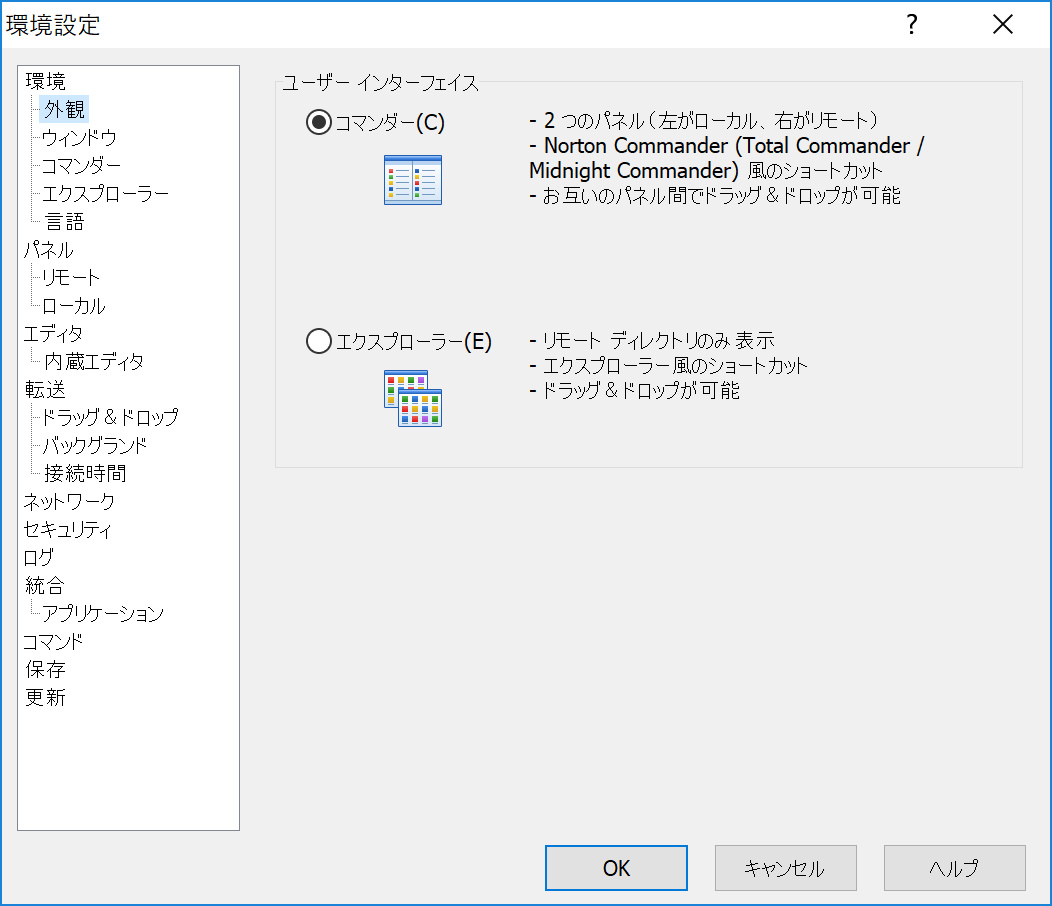This screenshot has width=1052, height=906.
Task: Dismiss the dialog with キャンセル
Action: pyautogui.click(x=785, y=867)
